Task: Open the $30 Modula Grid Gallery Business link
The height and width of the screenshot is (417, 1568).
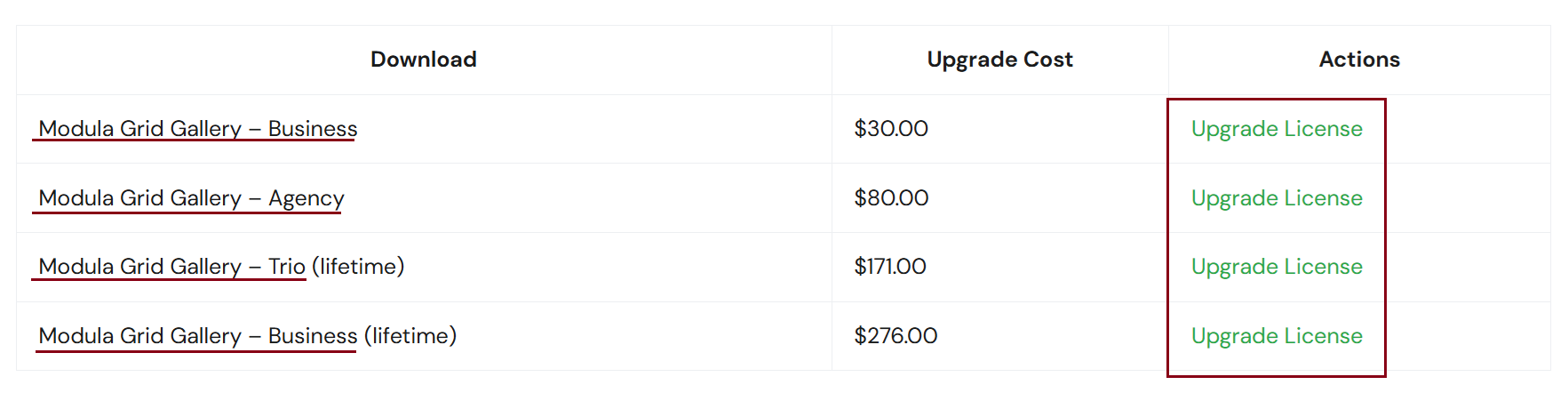Action: coord(197,129)
